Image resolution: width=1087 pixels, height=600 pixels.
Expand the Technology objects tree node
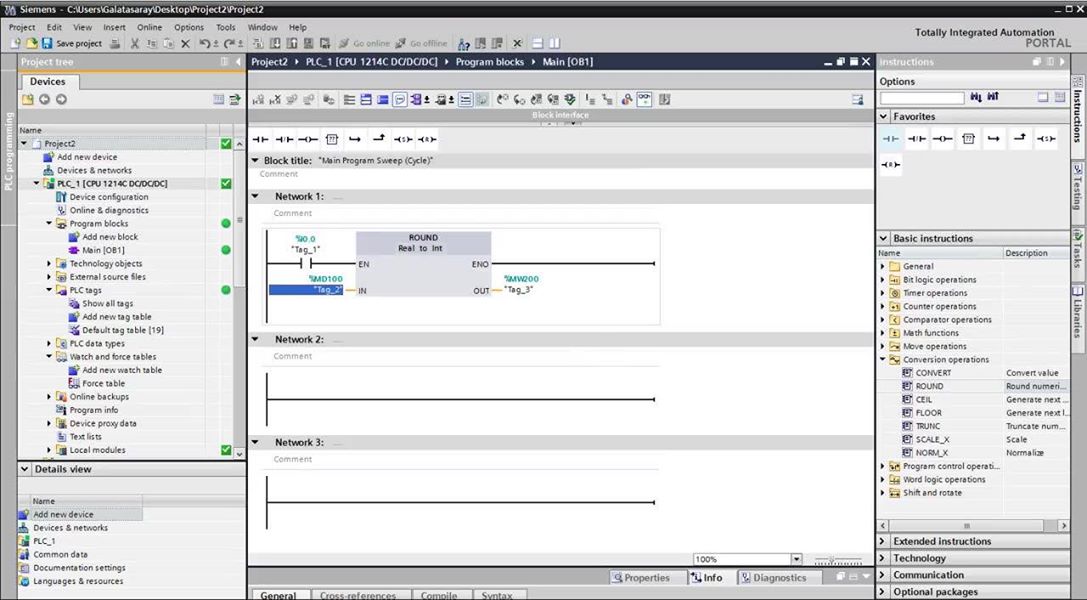[49, 263]
